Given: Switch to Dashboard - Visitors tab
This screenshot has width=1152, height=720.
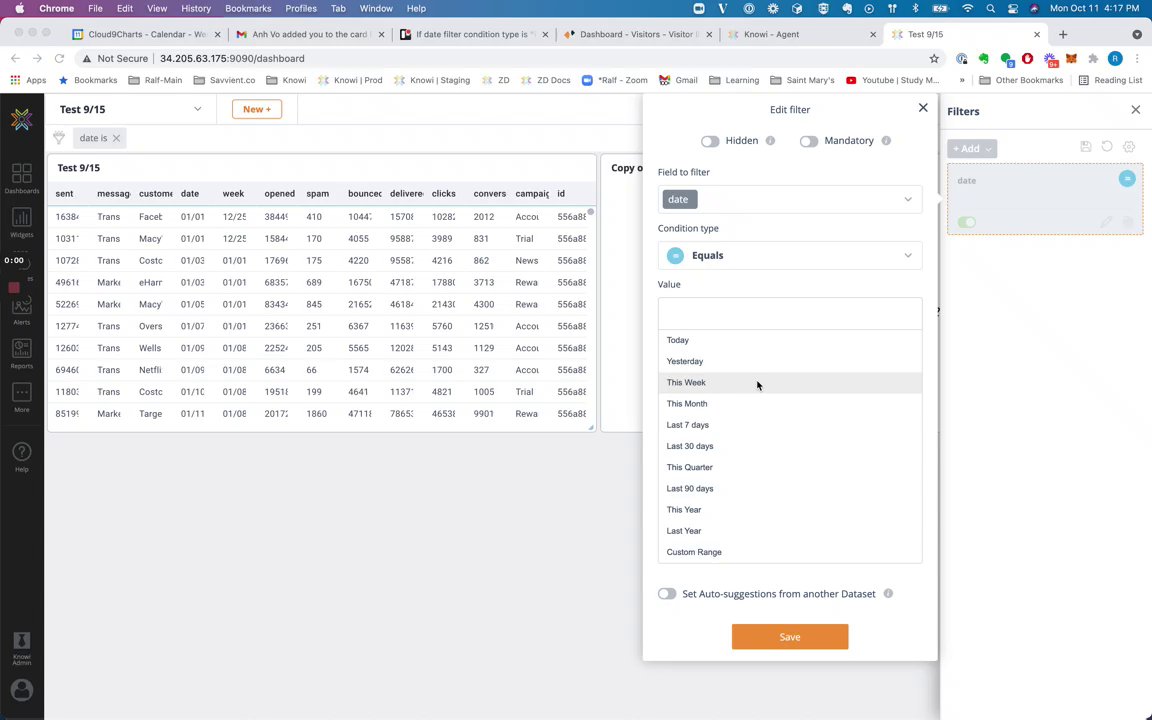Looking at the screenshot, I should (636, 35).
